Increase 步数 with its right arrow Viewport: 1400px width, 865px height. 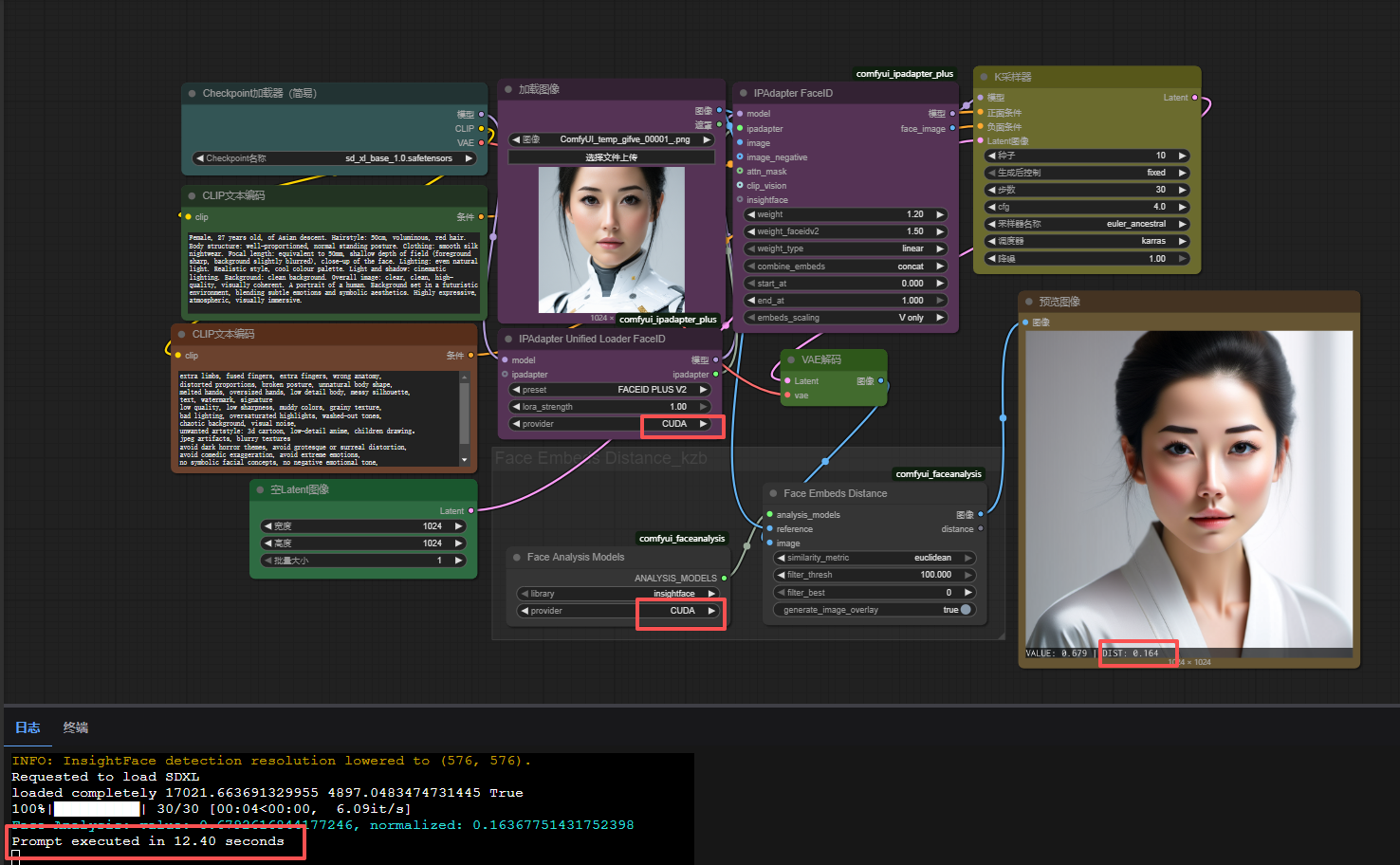pyautogui.click(x=1182, y=189)
